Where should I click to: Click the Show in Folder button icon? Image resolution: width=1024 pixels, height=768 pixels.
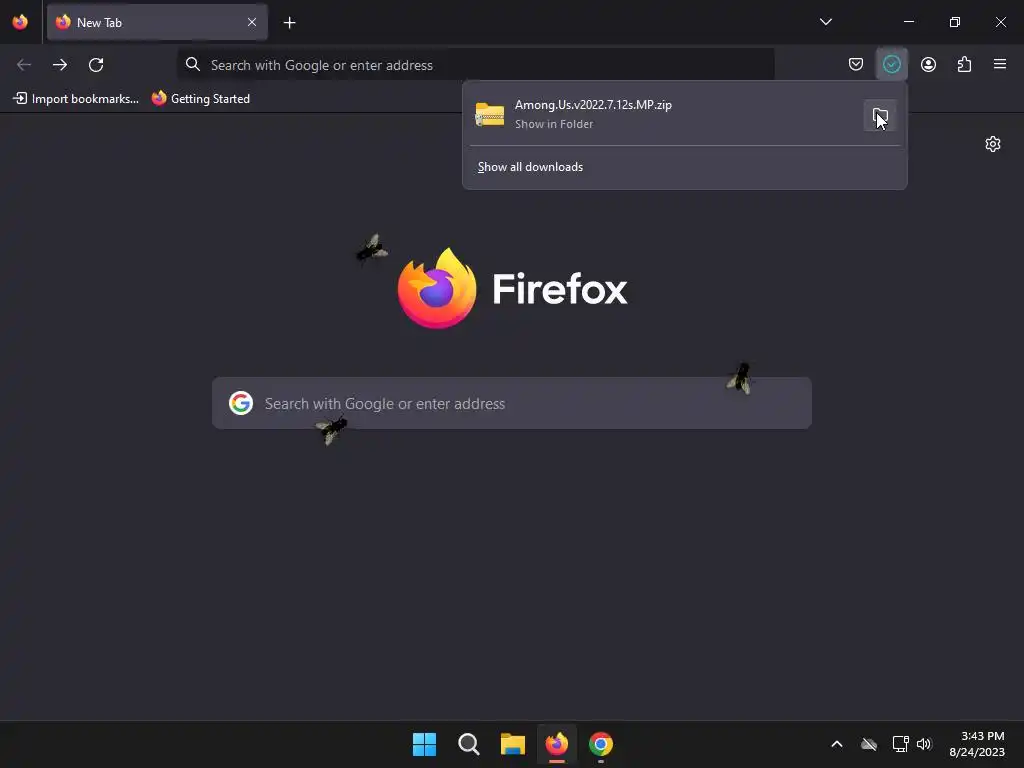coord(880,116)
